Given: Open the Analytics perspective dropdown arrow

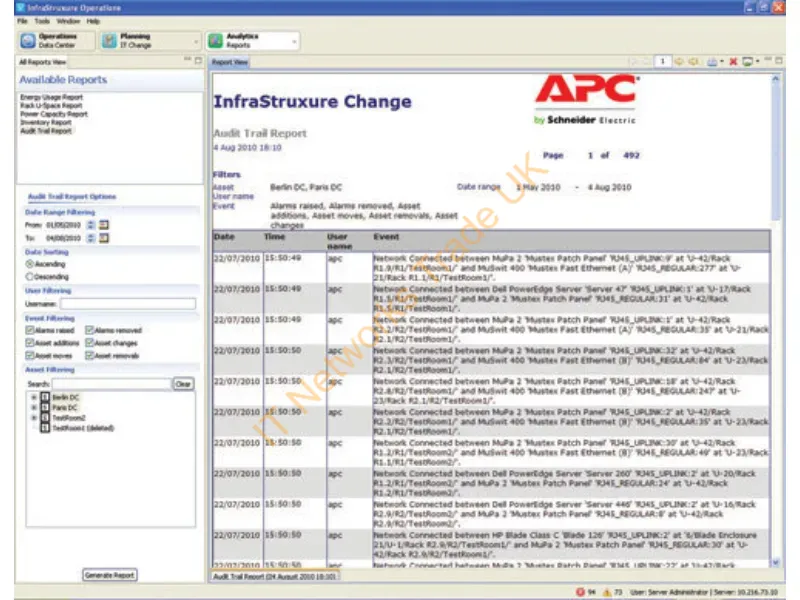Looking at the screenshot, I should click(x=294, y=41).
